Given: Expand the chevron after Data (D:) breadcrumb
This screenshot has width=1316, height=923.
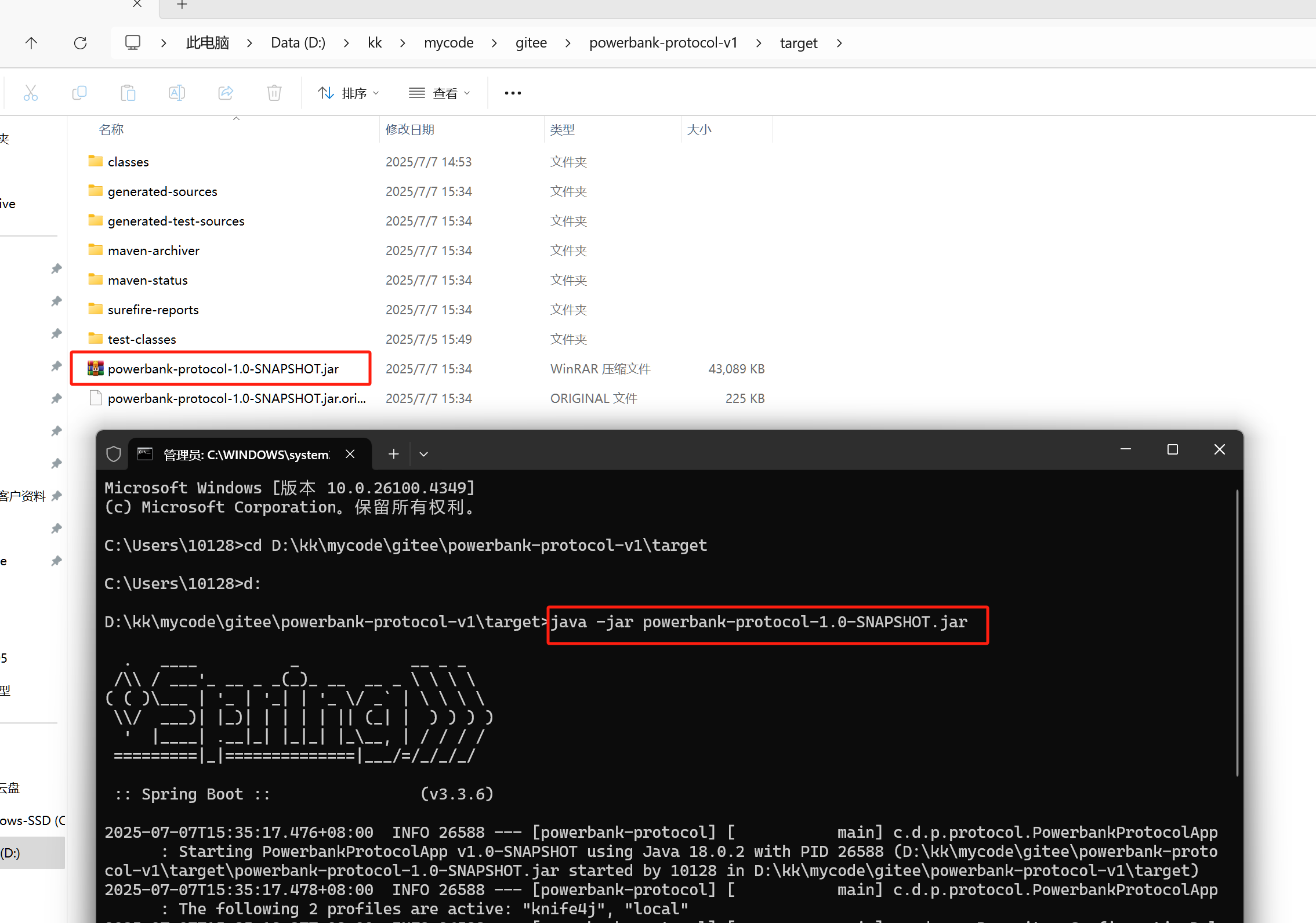Looking at the screenshot, I should (346, 43).
